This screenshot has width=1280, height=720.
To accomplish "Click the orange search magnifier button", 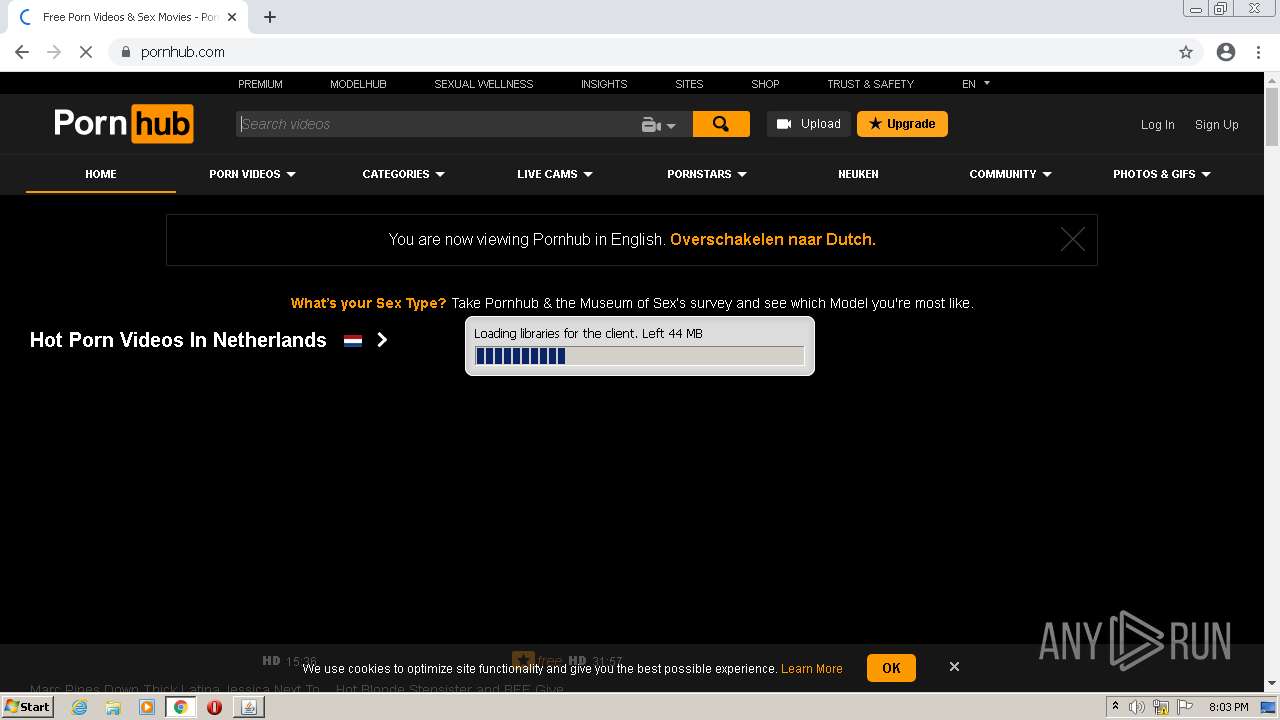I will click(721, 124).
